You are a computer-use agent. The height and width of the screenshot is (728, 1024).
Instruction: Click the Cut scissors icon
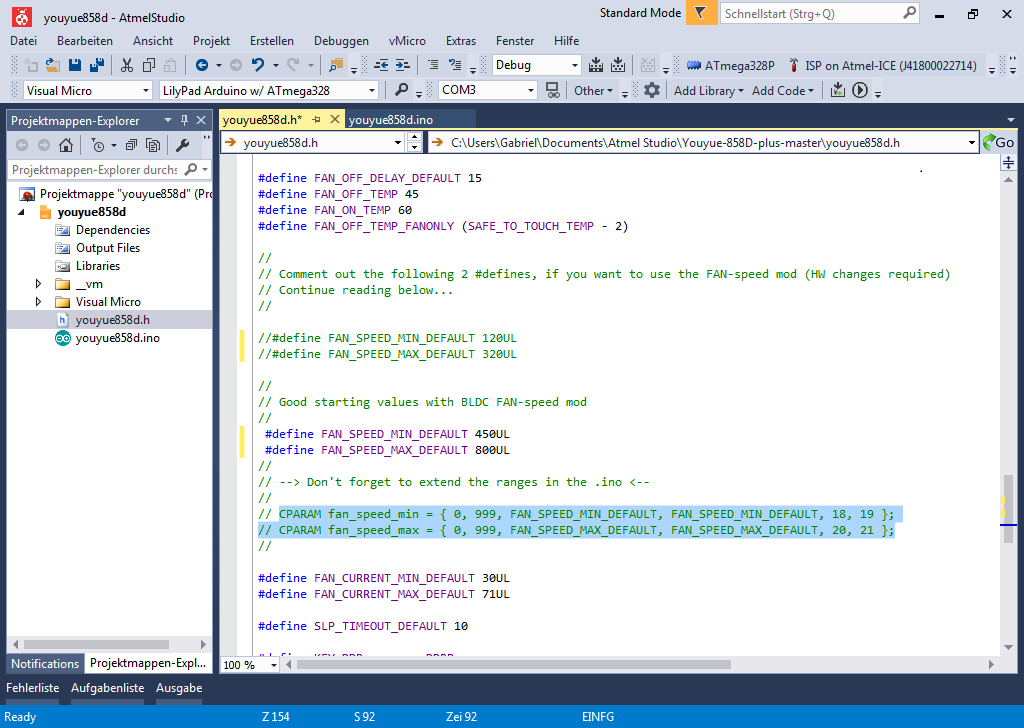pyautogui.click(x=127, y=65)
